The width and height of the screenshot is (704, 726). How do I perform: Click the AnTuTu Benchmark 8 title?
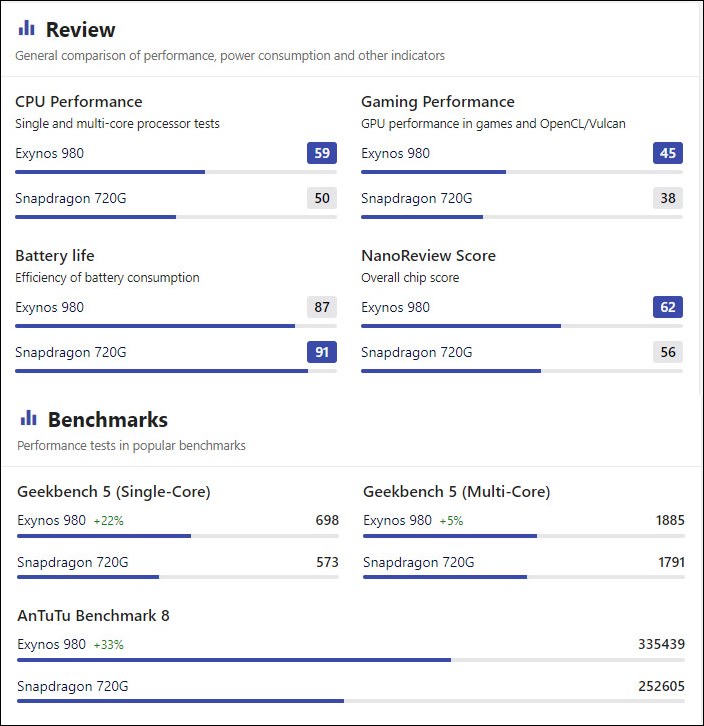[94, 616]
